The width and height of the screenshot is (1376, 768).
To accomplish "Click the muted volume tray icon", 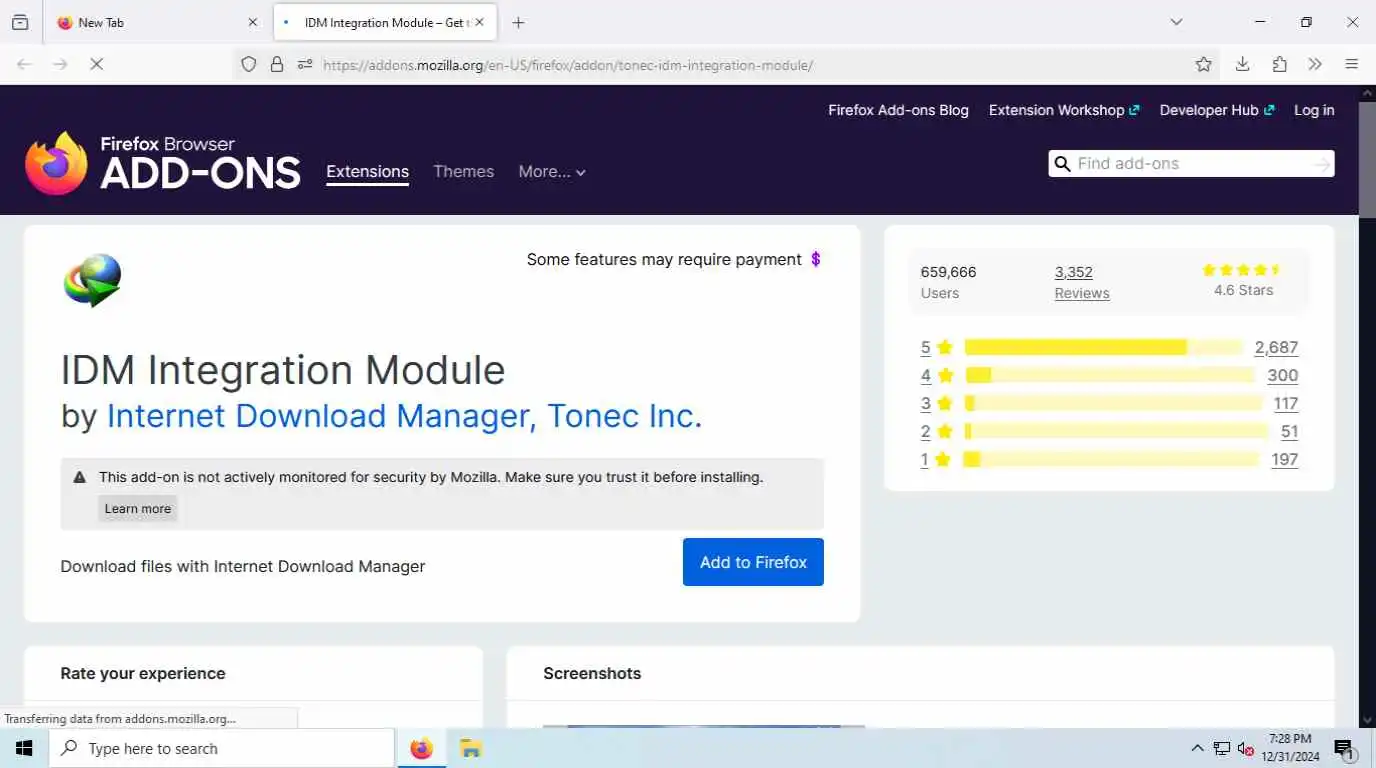I will click(1246, 748).
